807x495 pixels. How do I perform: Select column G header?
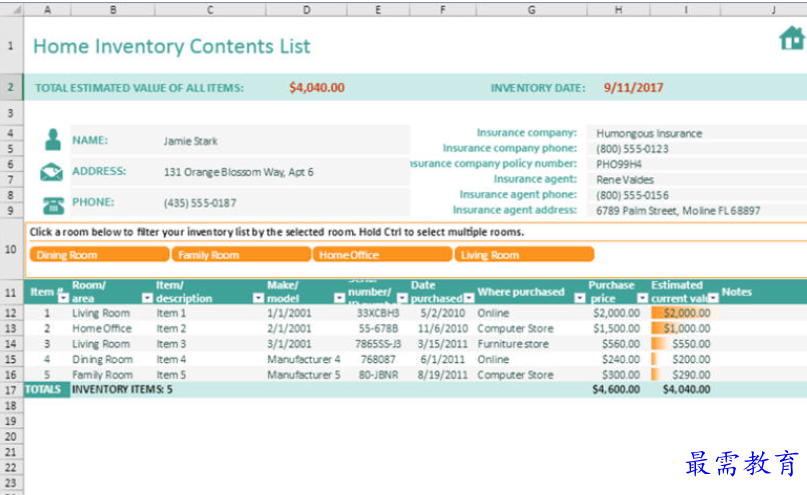pyautogui.click(x=530, y=9)
